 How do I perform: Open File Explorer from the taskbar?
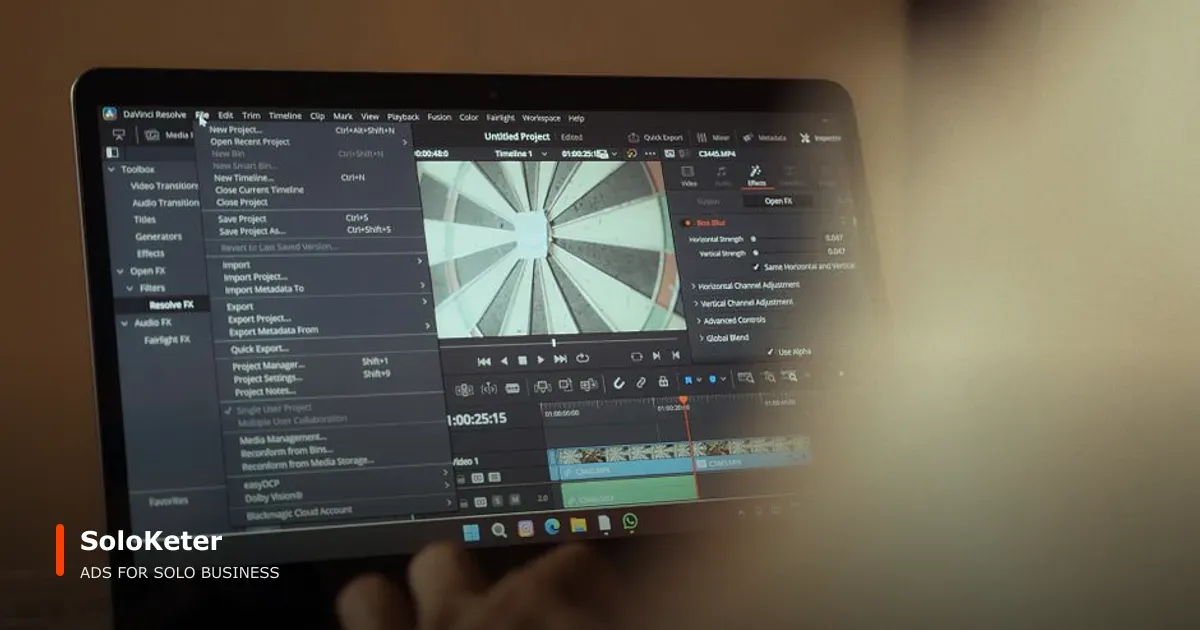[578, 525]
